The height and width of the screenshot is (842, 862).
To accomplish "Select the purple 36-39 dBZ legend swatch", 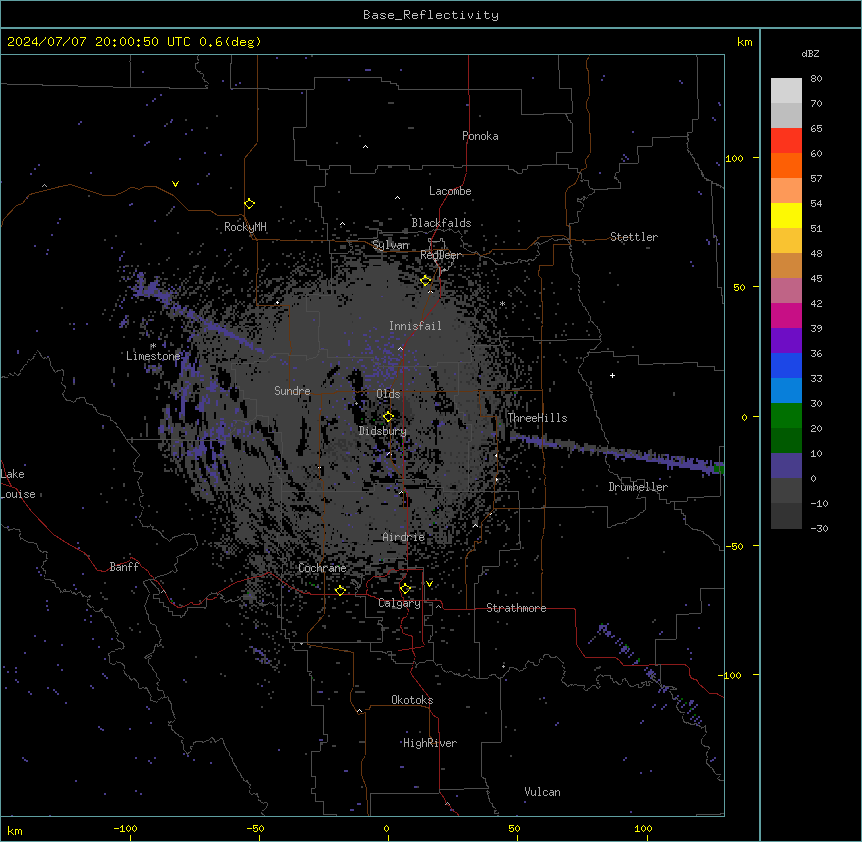I will point(786,341).
